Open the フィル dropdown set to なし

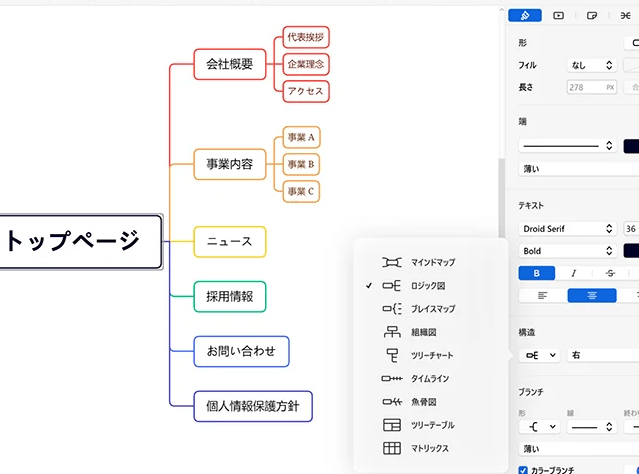[592, 65]
